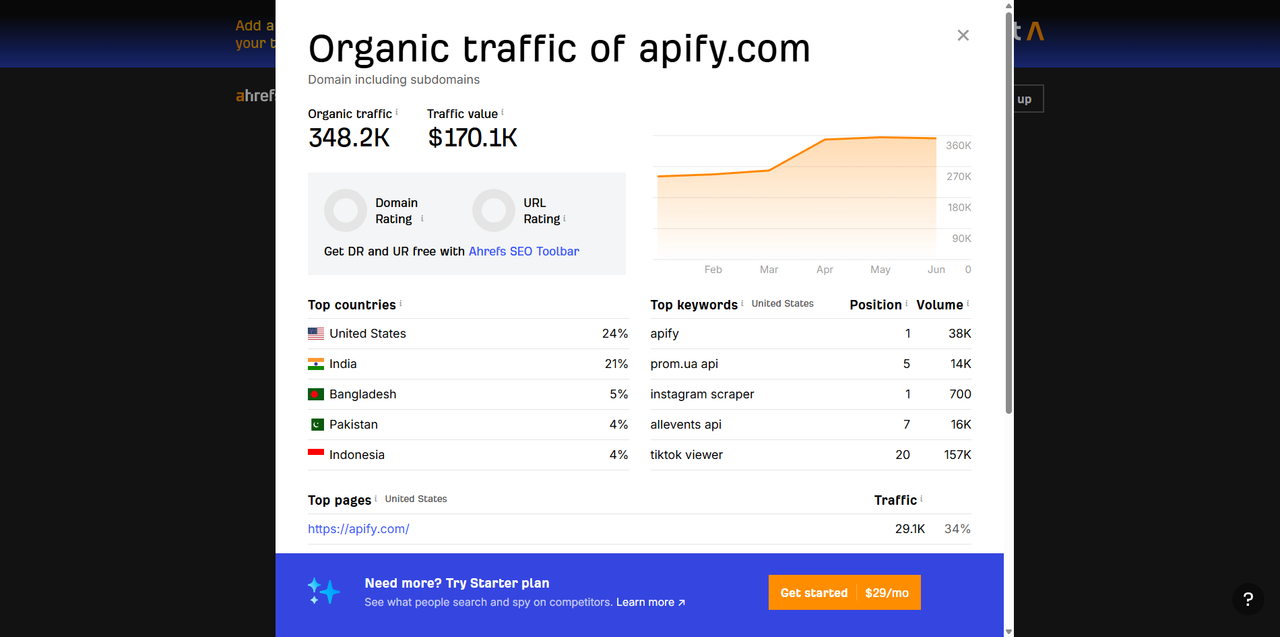Click Get started $29/mo button
The height and width of the screenshot is (637, 1280).
pos(845,592)
